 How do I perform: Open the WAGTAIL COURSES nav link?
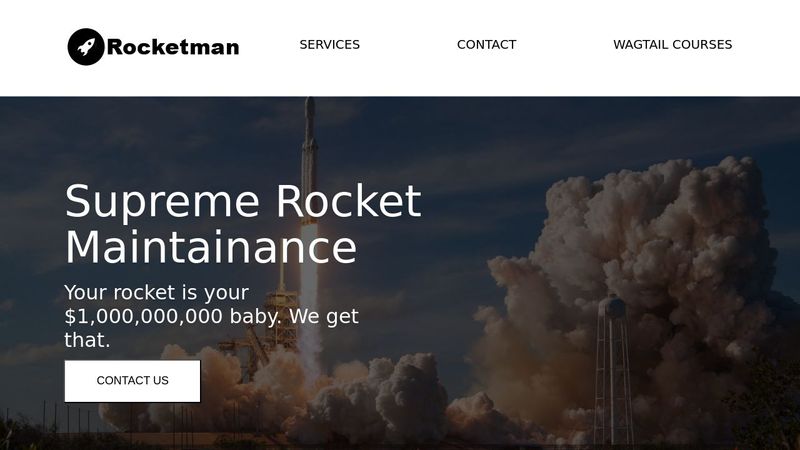[672, 45]
